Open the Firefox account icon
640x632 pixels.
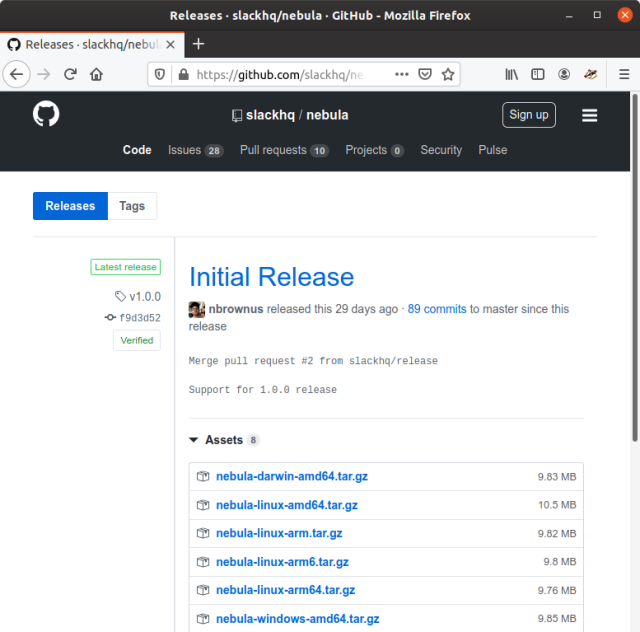[x=564, y=74]
